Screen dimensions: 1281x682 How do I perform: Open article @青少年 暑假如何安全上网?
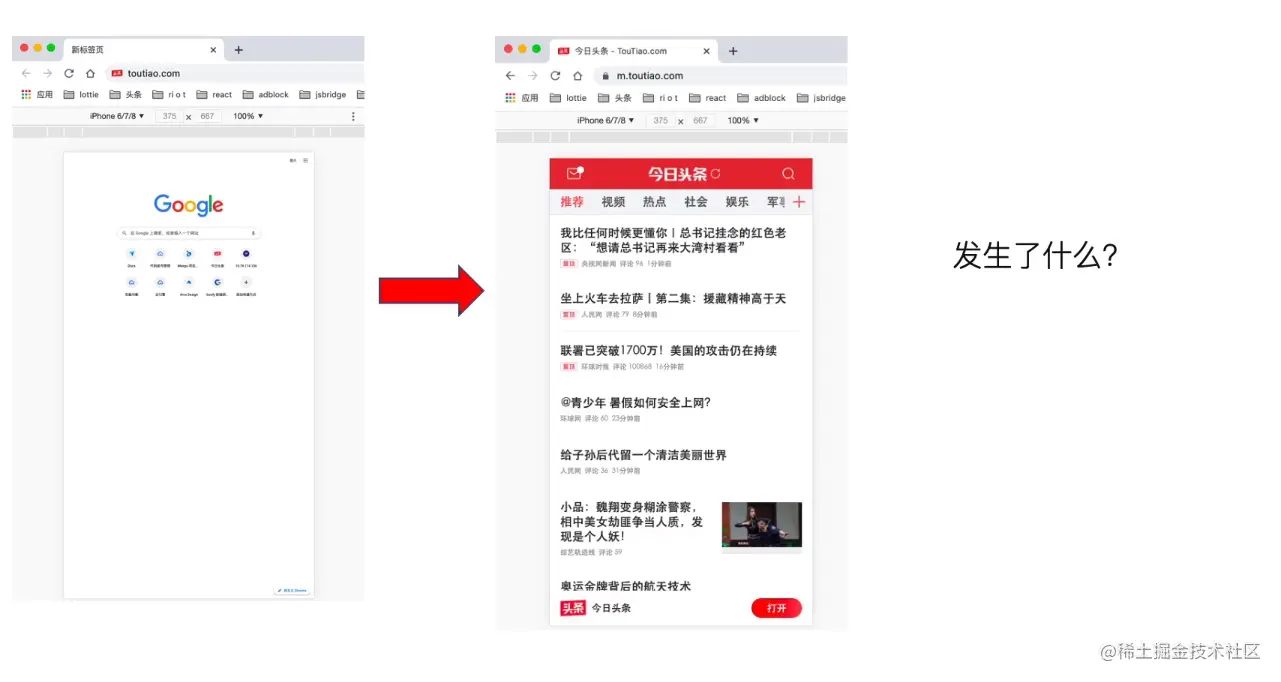(x=635, y=402)
